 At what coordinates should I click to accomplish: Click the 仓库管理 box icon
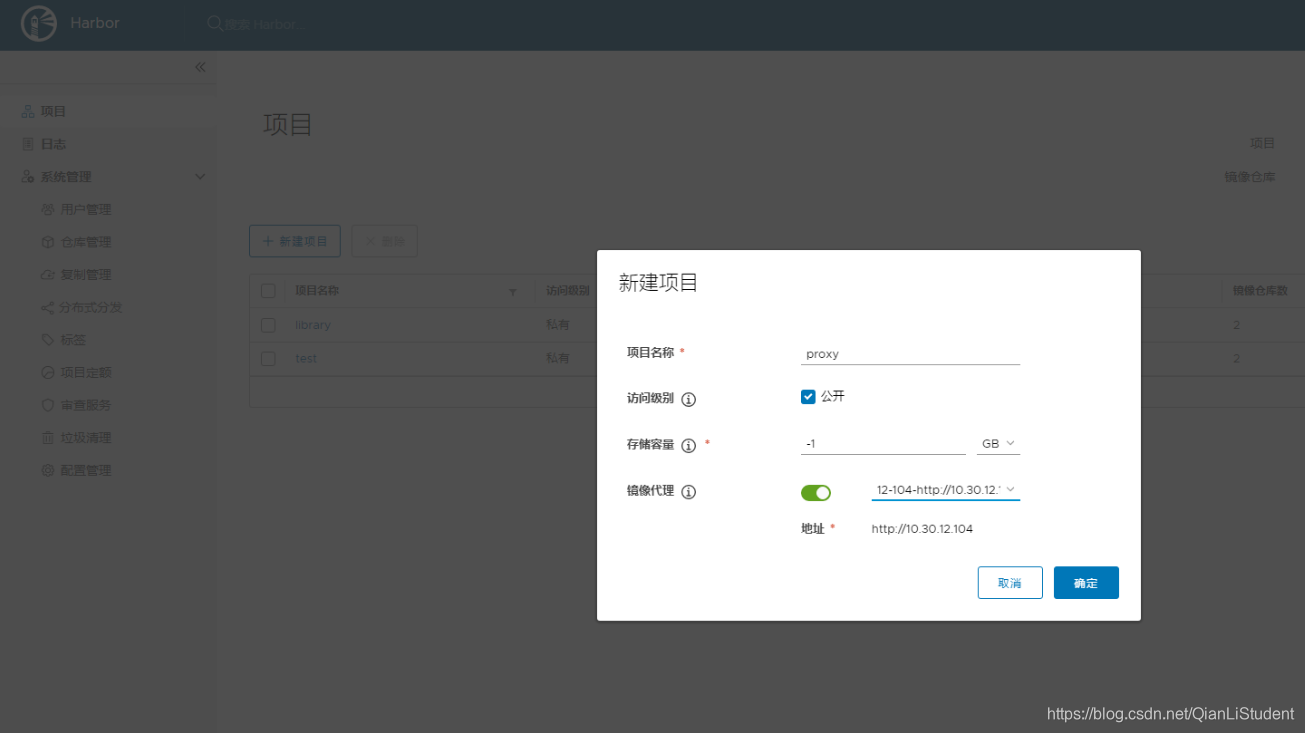click(47, 242)
